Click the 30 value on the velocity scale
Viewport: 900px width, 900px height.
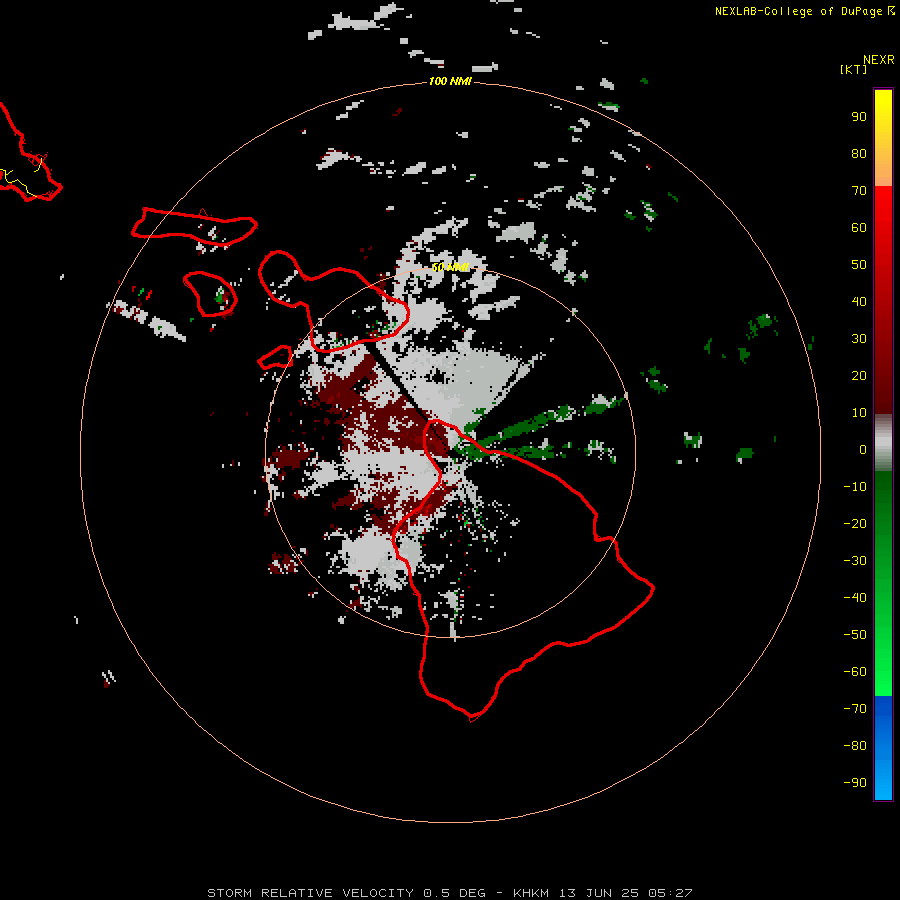point(859,339)
